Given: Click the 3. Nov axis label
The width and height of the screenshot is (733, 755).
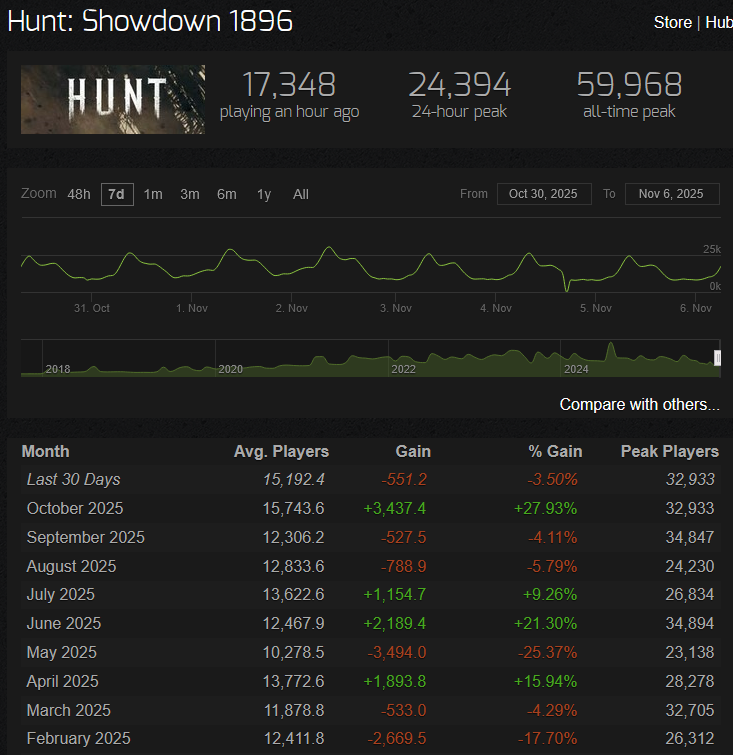Looking at the screenshot, I should tap(396, 308).
